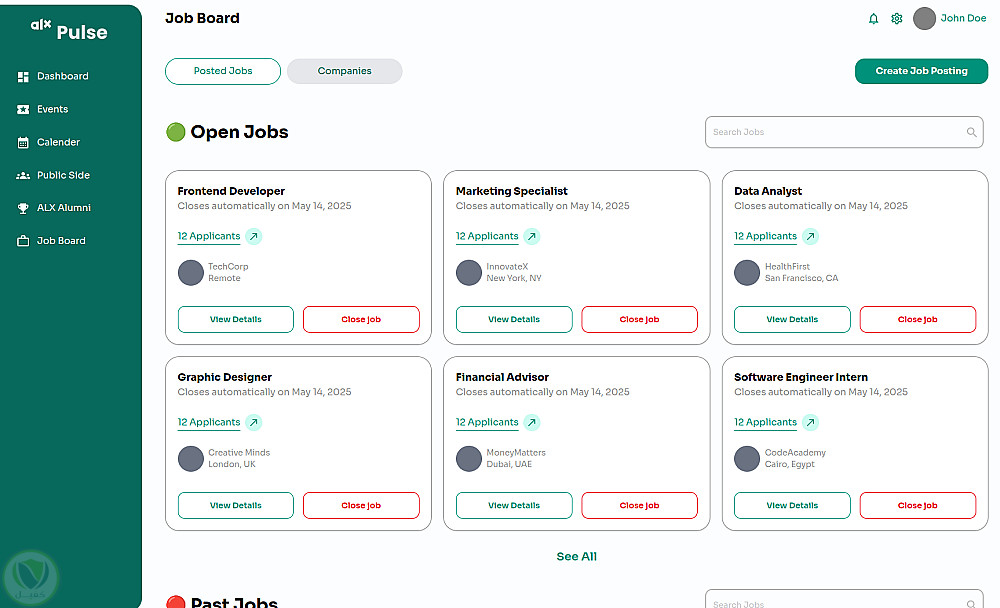Open the notifications bell icon
1000x608 pixels.
[873, 19]
